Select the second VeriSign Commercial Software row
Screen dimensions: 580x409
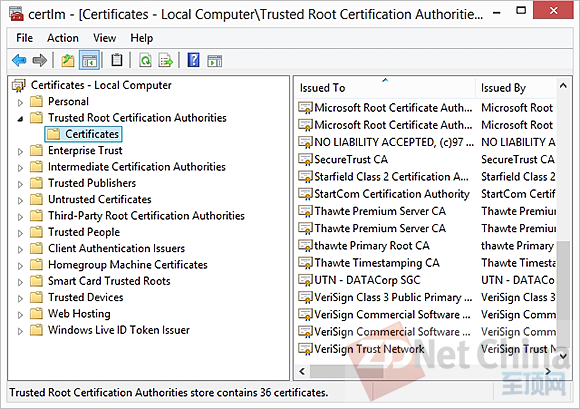[426, 332]
